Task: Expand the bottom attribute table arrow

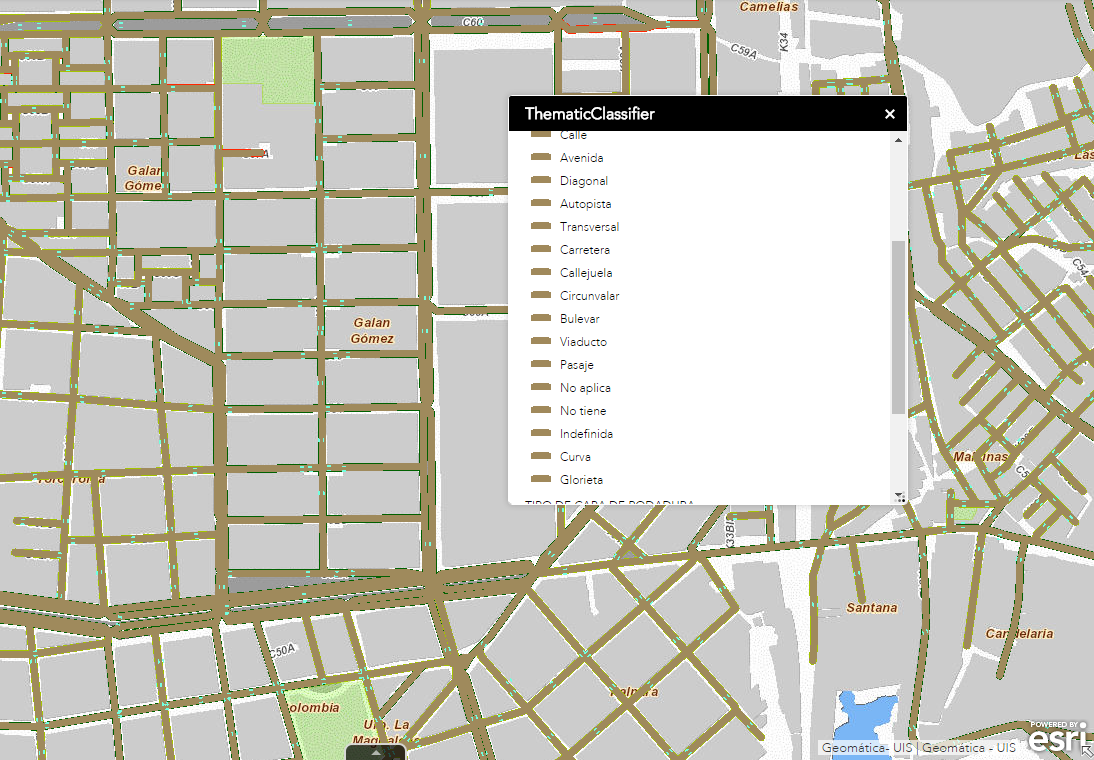Action: click(x=375, y=752)
